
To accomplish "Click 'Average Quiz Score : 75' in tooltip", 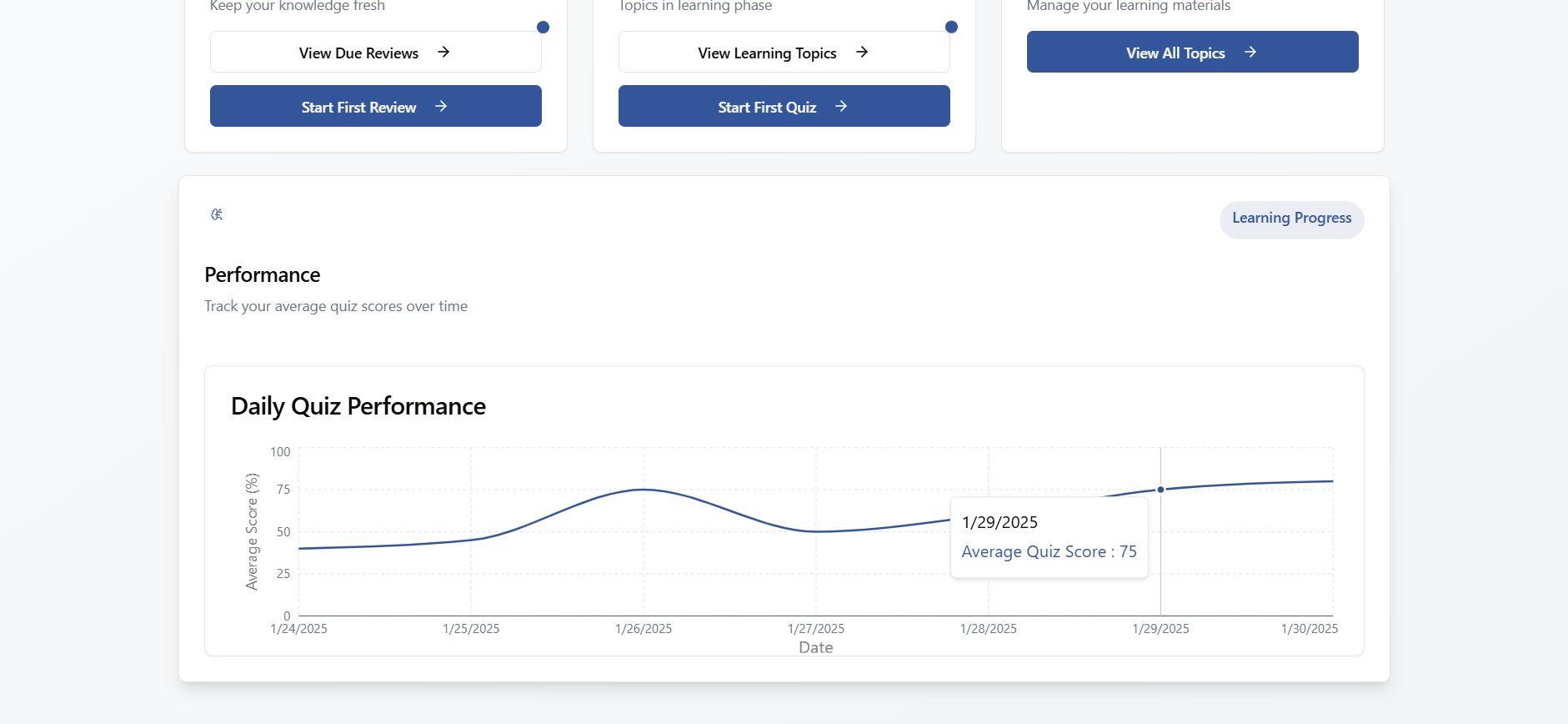I will [x=1050, y=551].
